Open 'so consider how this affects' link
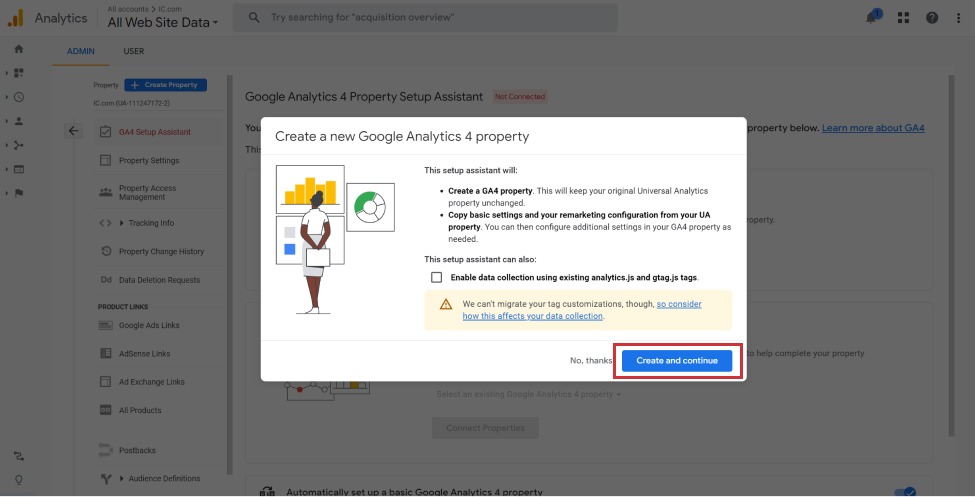 coord(582,310)
